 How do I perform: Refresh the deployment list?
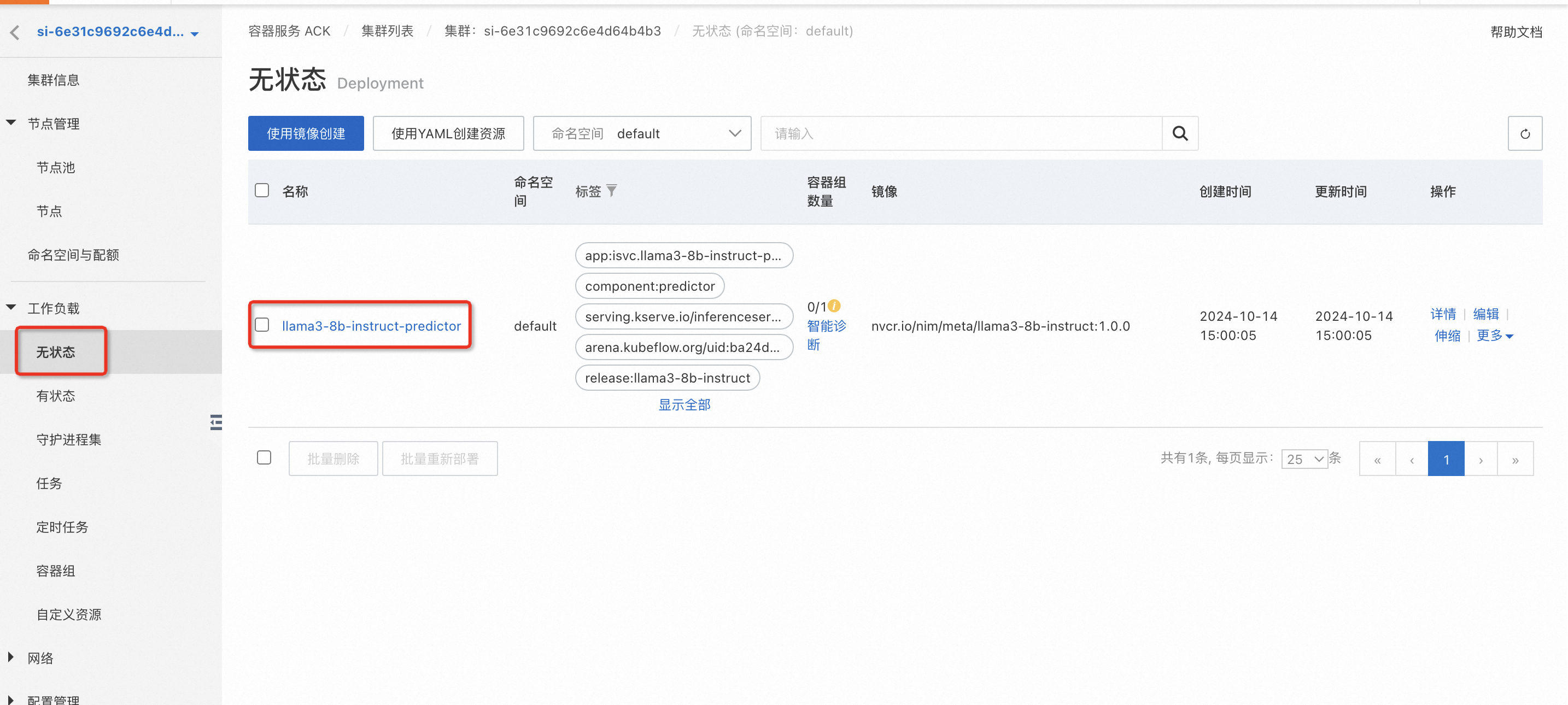point(1524,133)
